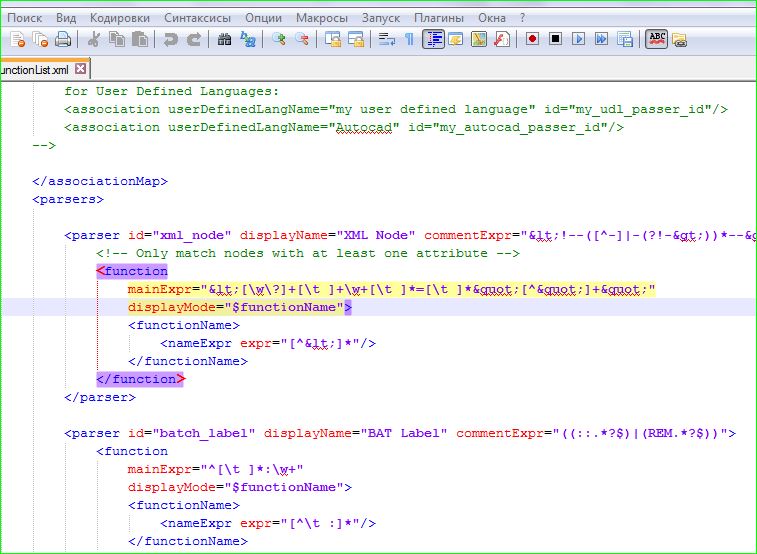The height and width of the screenshot is (554, 757).
Task: Click nameExpr expr="[^&lt;]*" line
Action: point(268,344)
